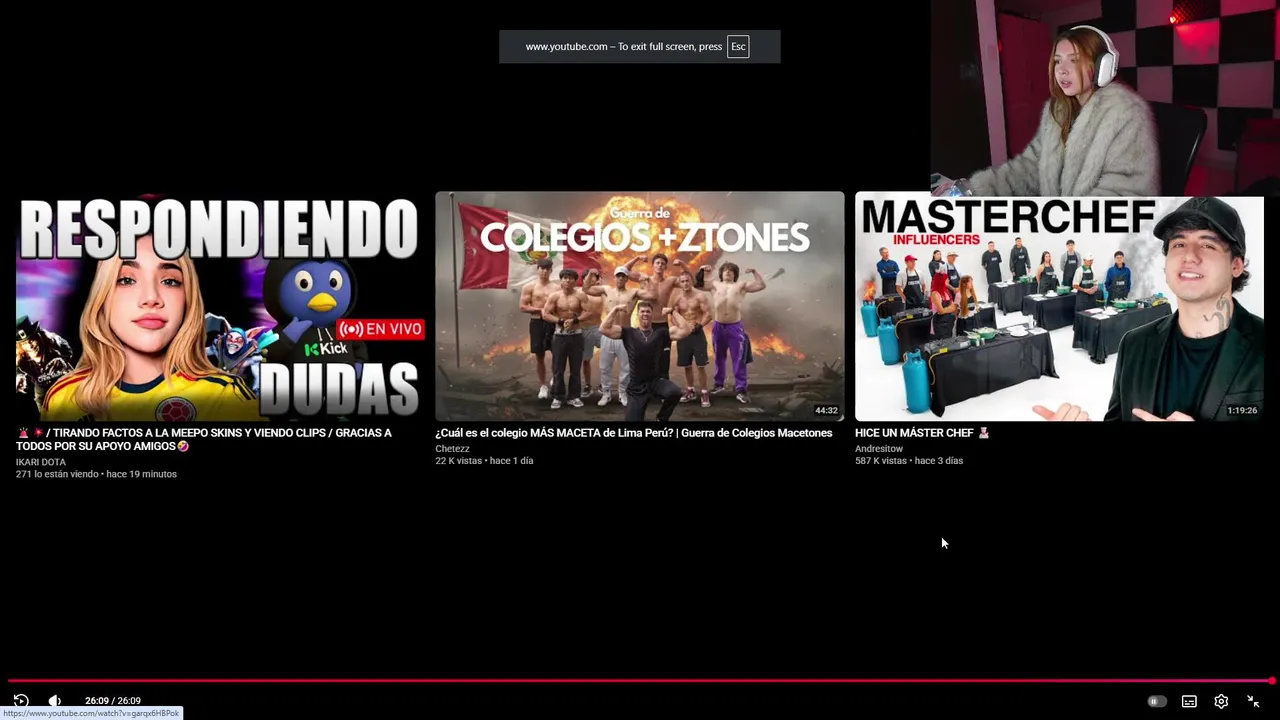Image resolution: width=1280 pixels, height=720 pixels.
Task: Click the '22 K vistas • hace 1 día' text
Action: [x=484, y=461]
